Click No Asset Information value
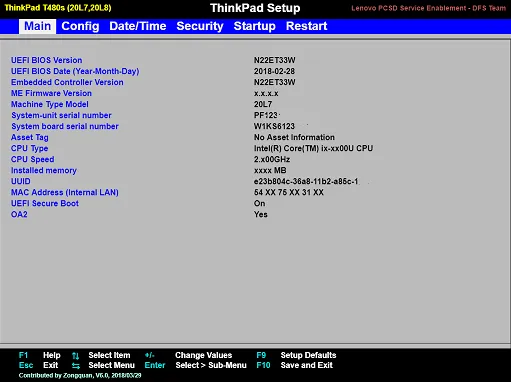 (294, 137)
